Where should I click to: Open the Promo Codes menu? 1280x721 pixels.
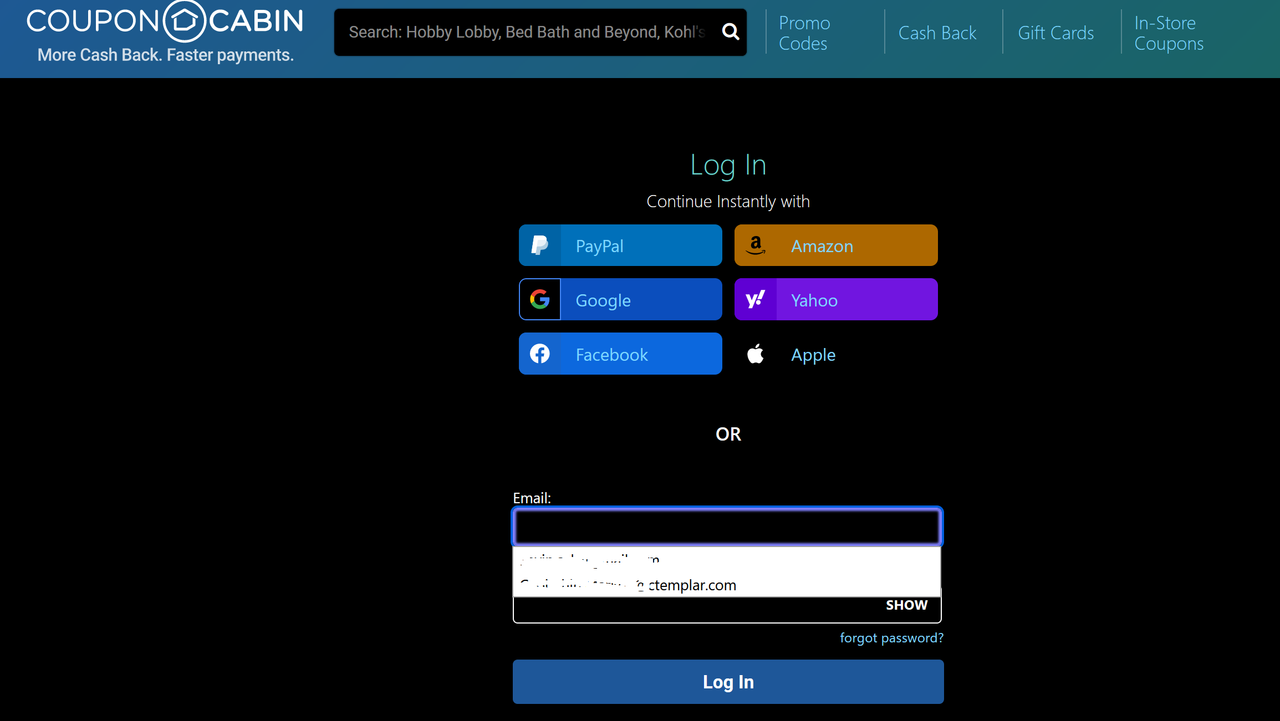tap(805, 33)
